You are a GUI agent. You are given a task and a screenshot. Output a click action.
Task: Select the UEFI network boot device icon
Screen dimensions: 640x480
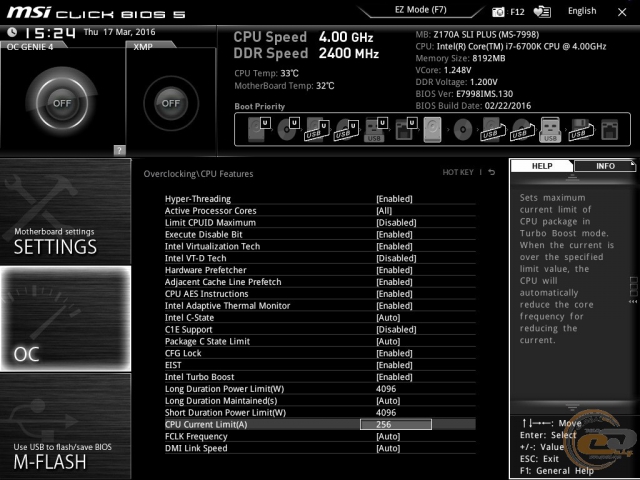(406, 129)
